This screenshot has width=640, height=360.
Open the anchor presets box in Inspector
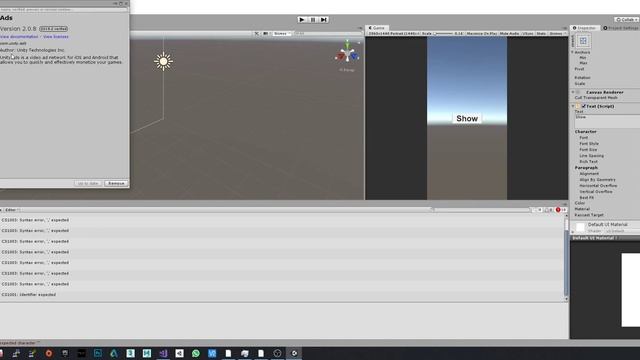[x=583, y=41]
